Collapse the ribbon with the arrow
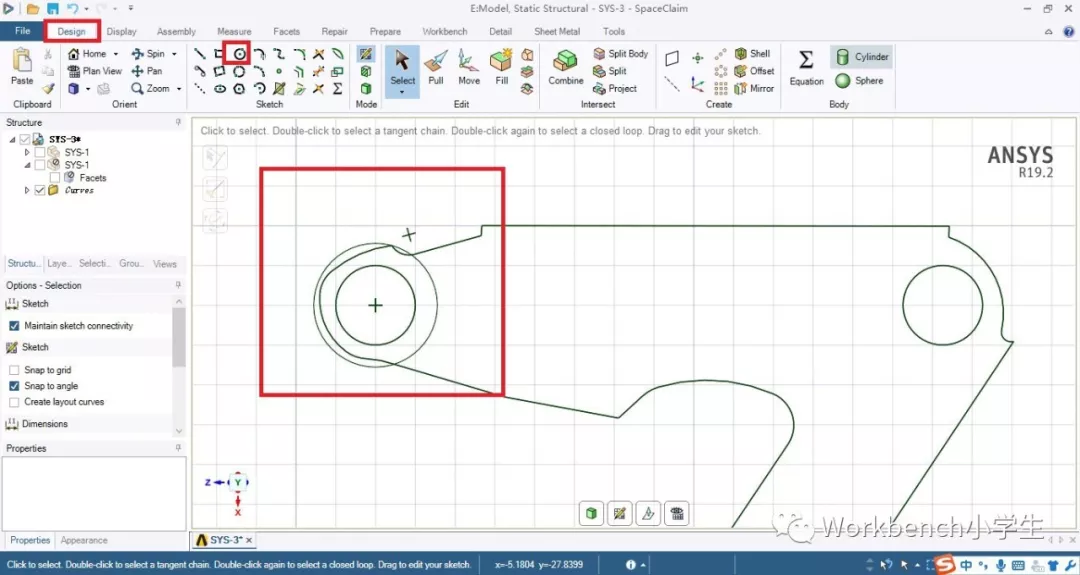 [1048, 32]
